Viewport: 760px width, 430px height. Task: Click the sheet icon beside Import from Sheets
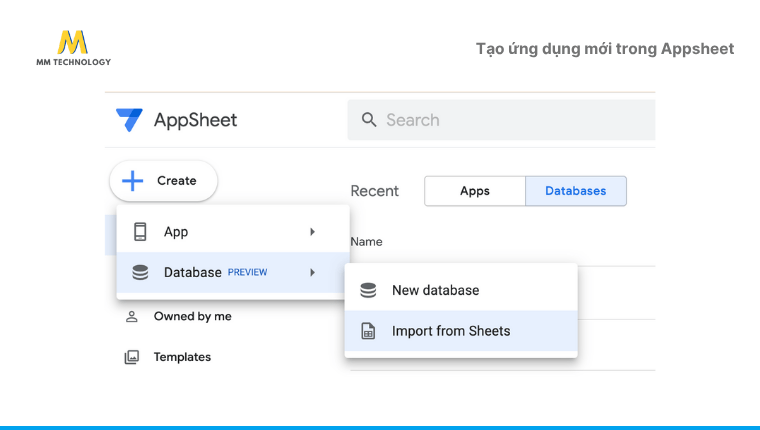click(x=368, y=331)
